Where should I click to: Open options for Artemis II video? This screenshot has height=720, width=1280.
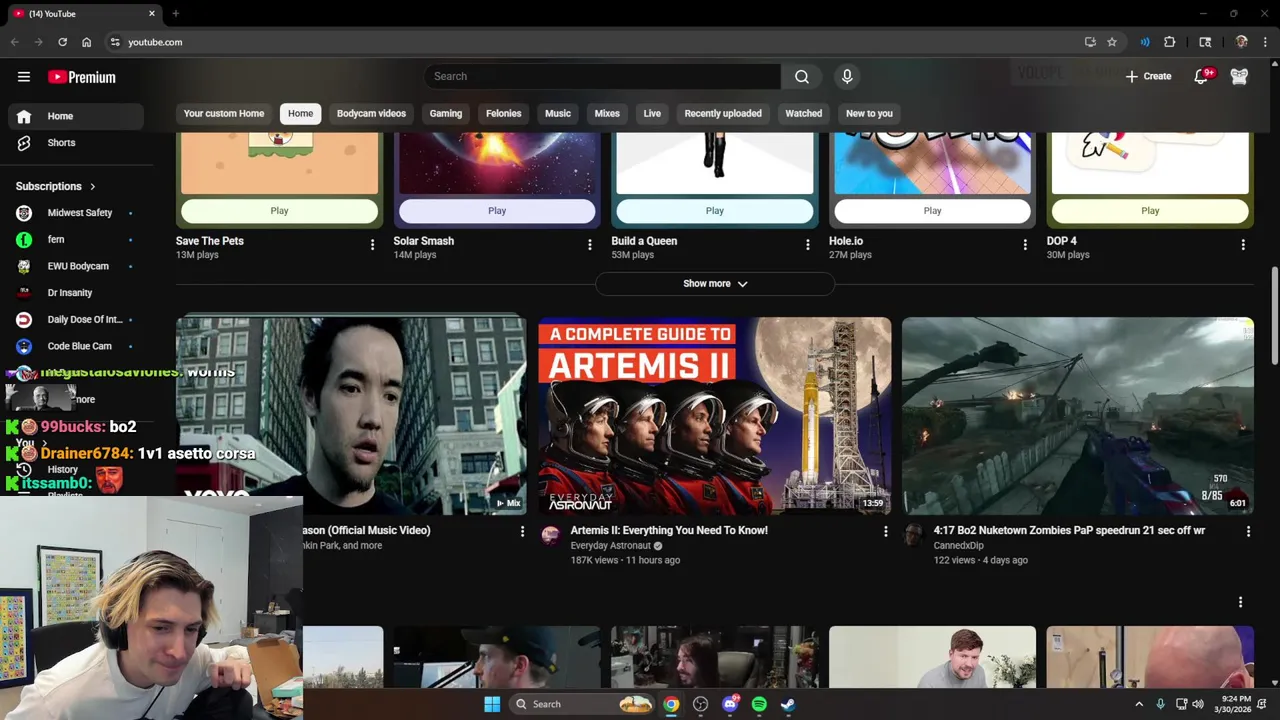[885, 532]
